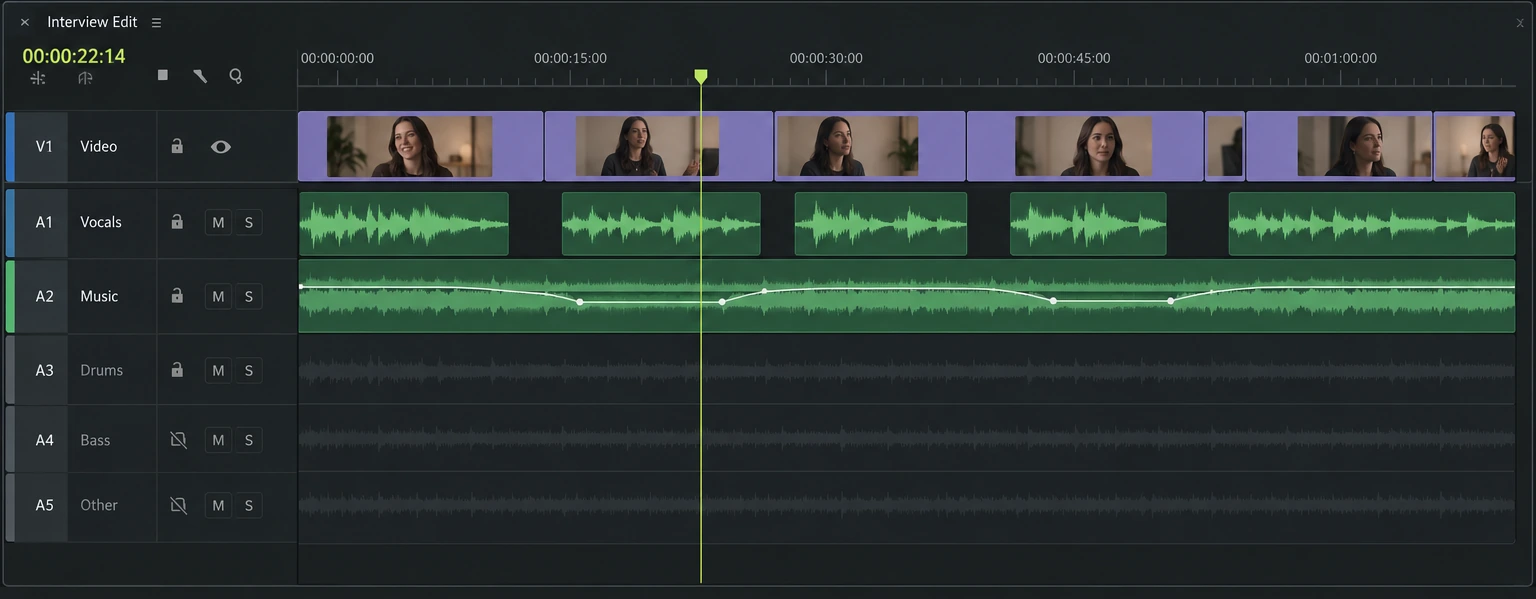Solo the A3 Drums track
The width and height of the screenshot is (1536, 599).
[x=248, y=370]
